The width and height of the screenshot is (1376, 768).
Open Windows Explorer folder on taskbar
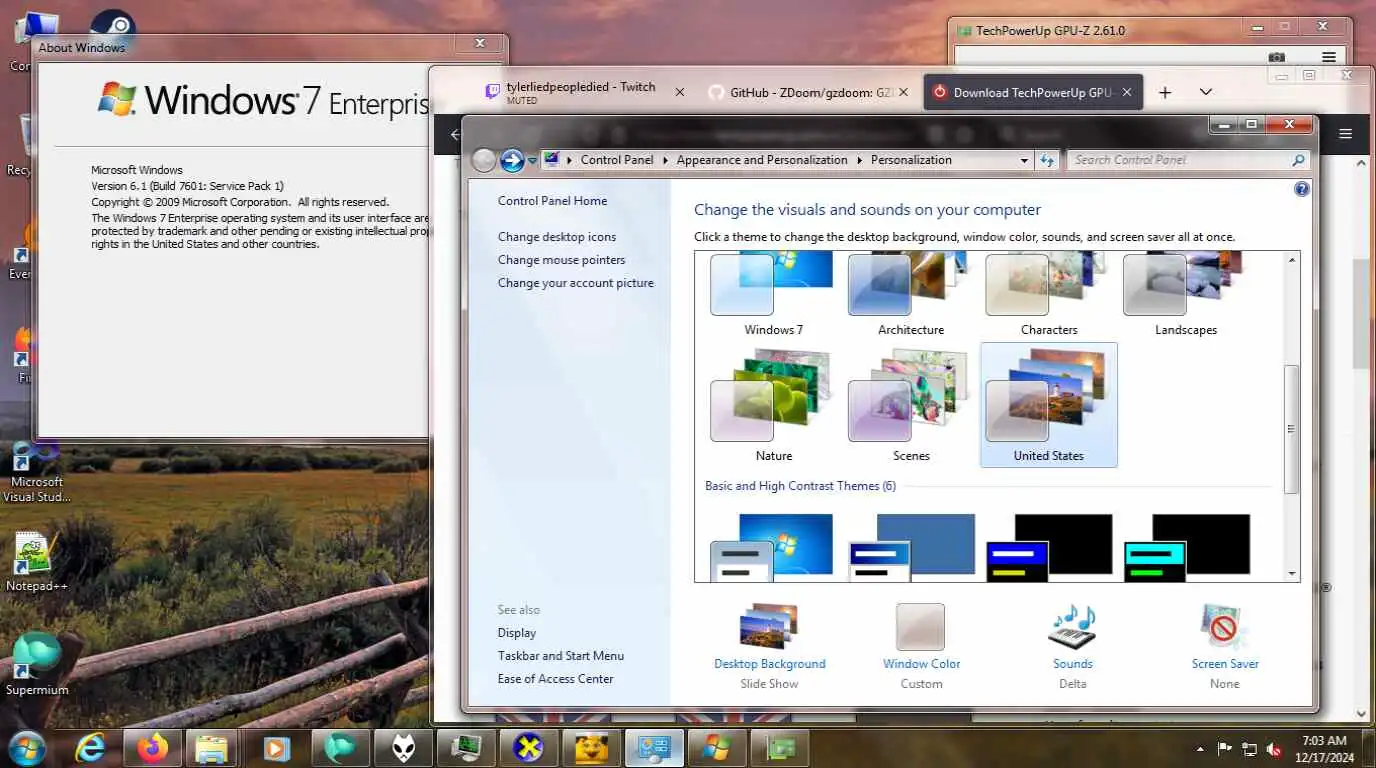coord(212,747)
